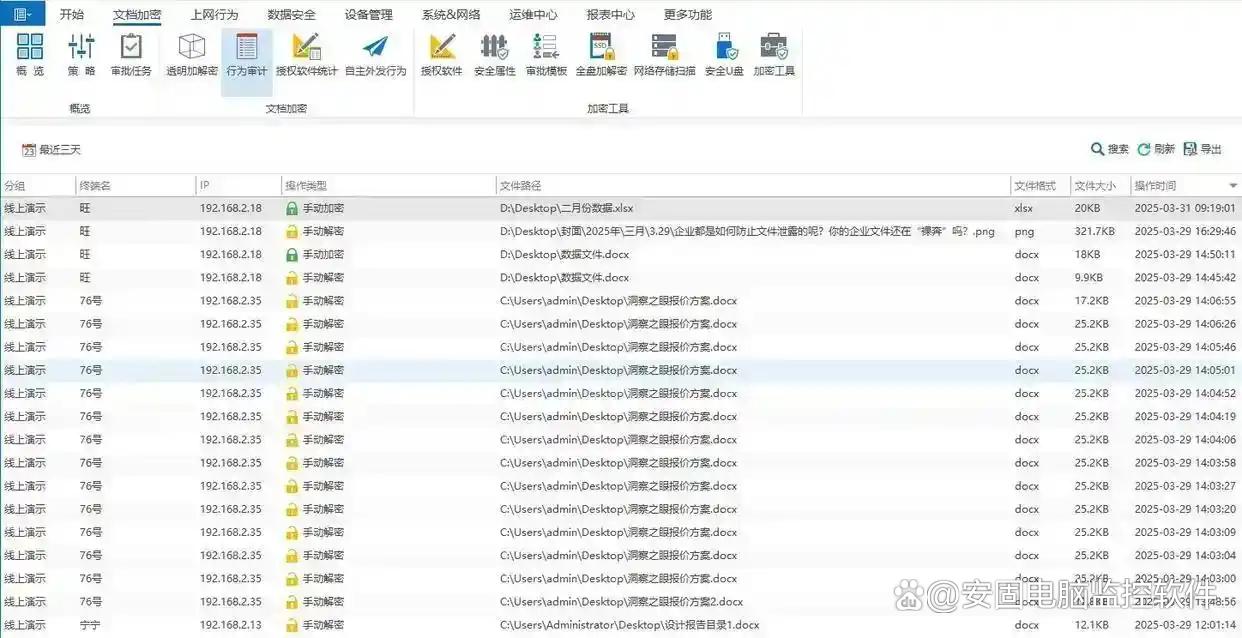Select the 设计报告目录1.docx row
The image size is (1242, 638).
(x=621, y=625)
